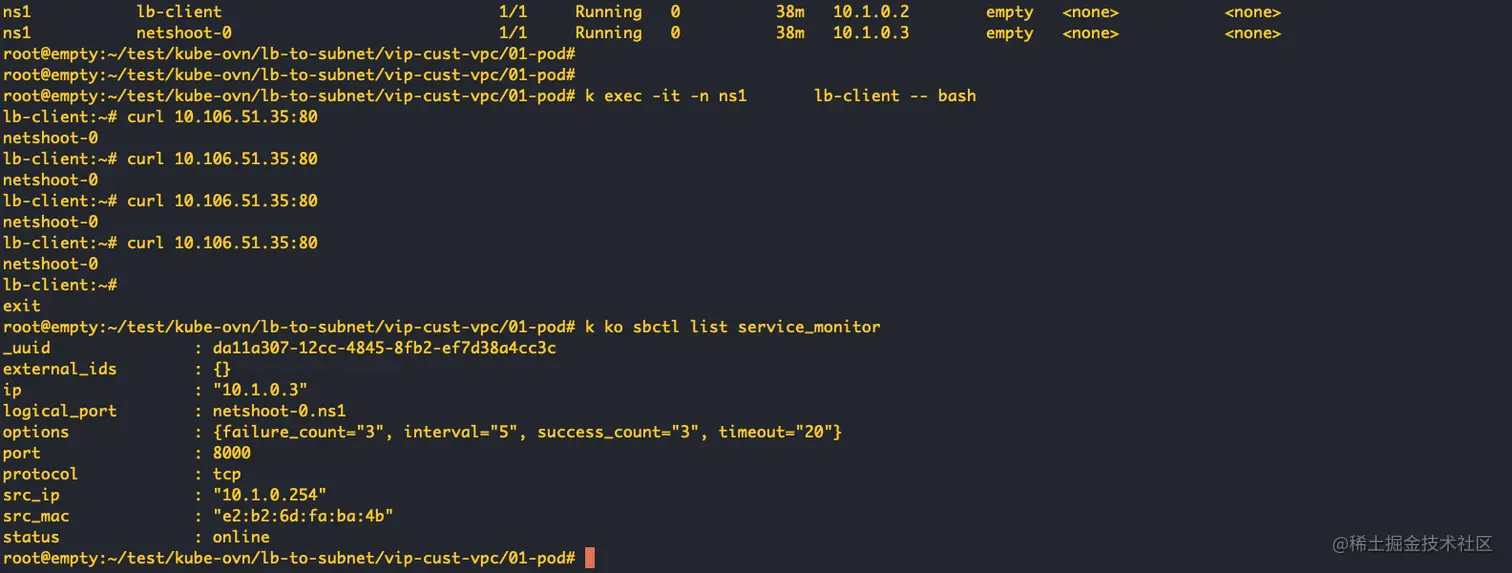This screenshot has width=1512, height=573.
Task: Click the orange terminal cursor block
Action: (590, 558)
